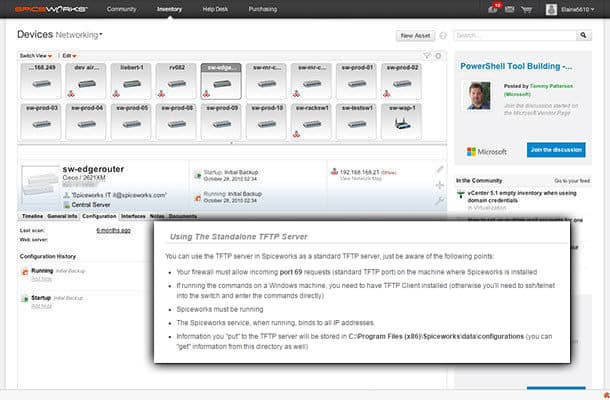Viewport: 610px width, 400px height.
Task: Click the Running backup icon in Configuration History
Action: [25, 272]
